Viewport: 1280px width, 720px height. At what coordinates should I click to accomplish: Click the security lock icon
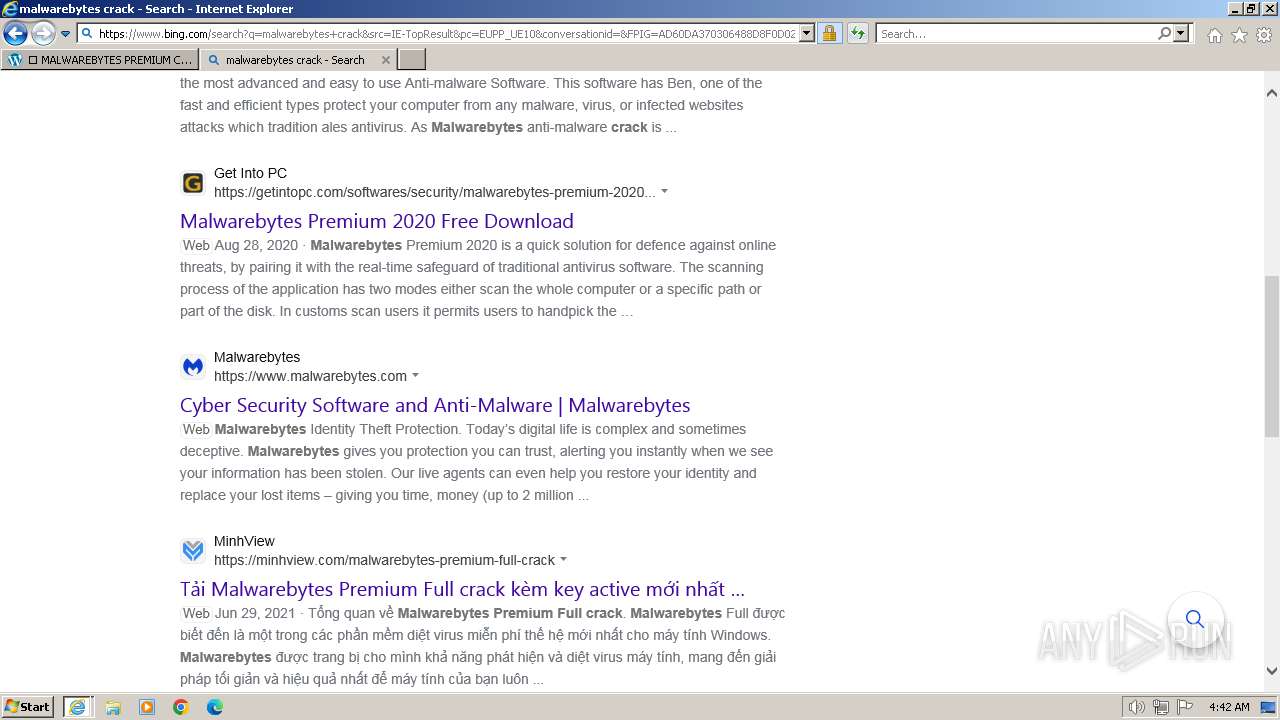[x=829, y=34]
